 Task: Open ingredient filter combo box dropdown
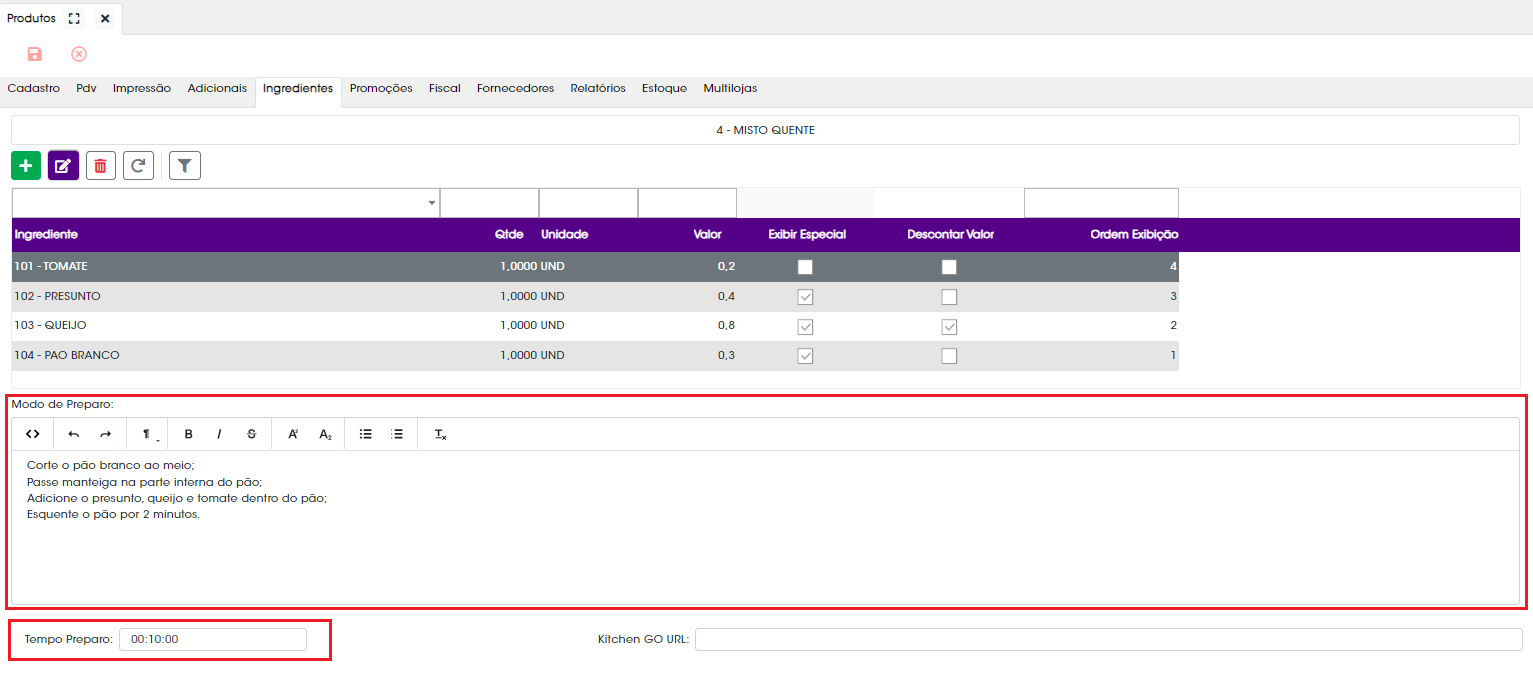(x=432, y=203)
